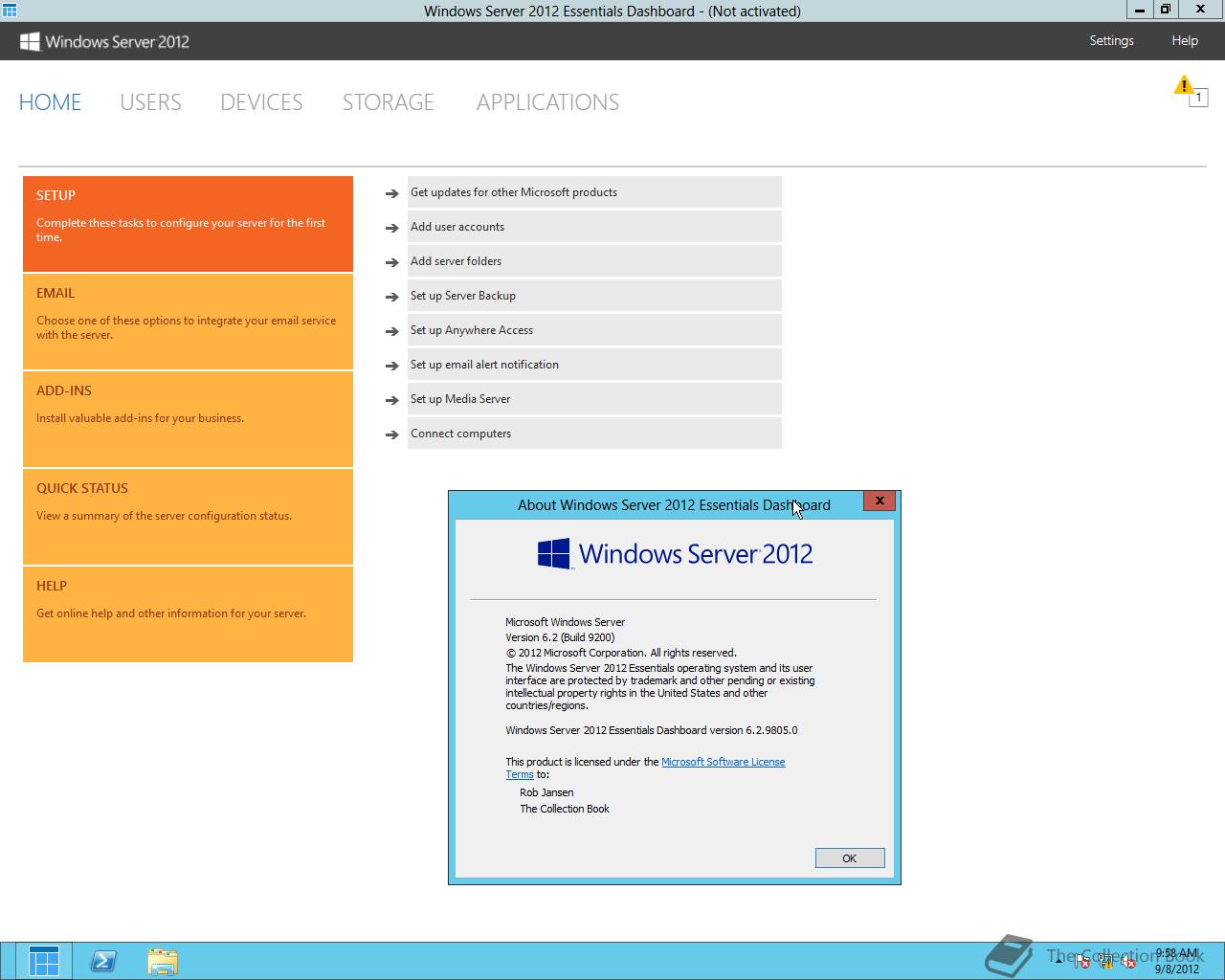Click Set up email alert notification task
Viewport: 1225px width, 980px height.
594,365
